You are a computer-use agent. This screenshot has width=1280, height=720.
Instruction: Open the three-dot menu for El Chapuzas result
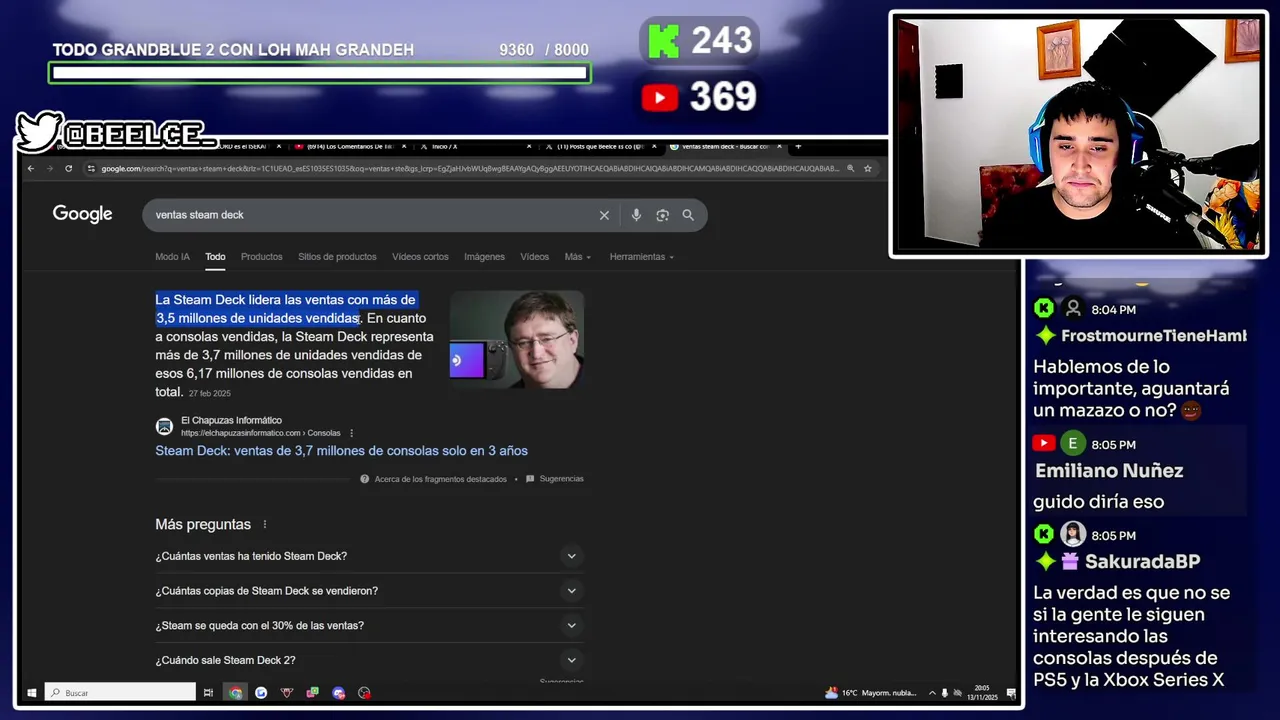(x=351, y=433)
